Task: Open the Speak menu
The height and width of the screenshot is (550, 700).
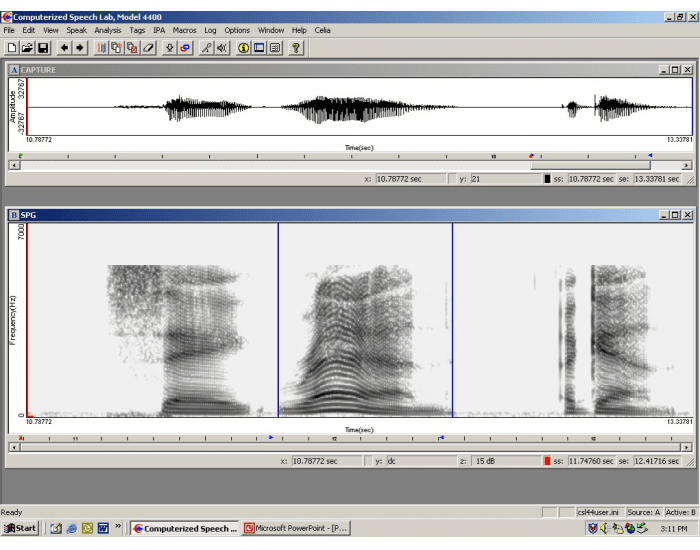Action: pyautogui.click(x=76, y=30)
